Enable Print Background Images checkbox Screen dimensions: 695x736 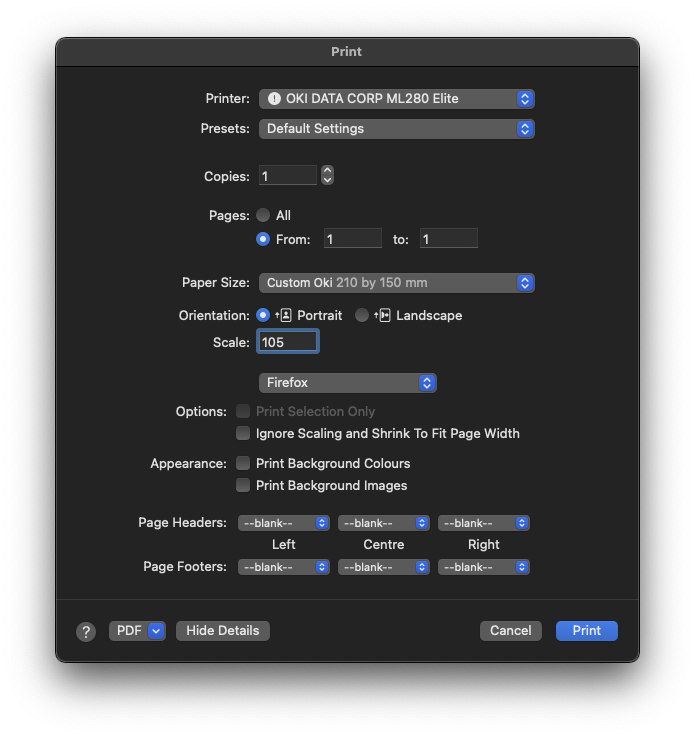coord(243,485)
